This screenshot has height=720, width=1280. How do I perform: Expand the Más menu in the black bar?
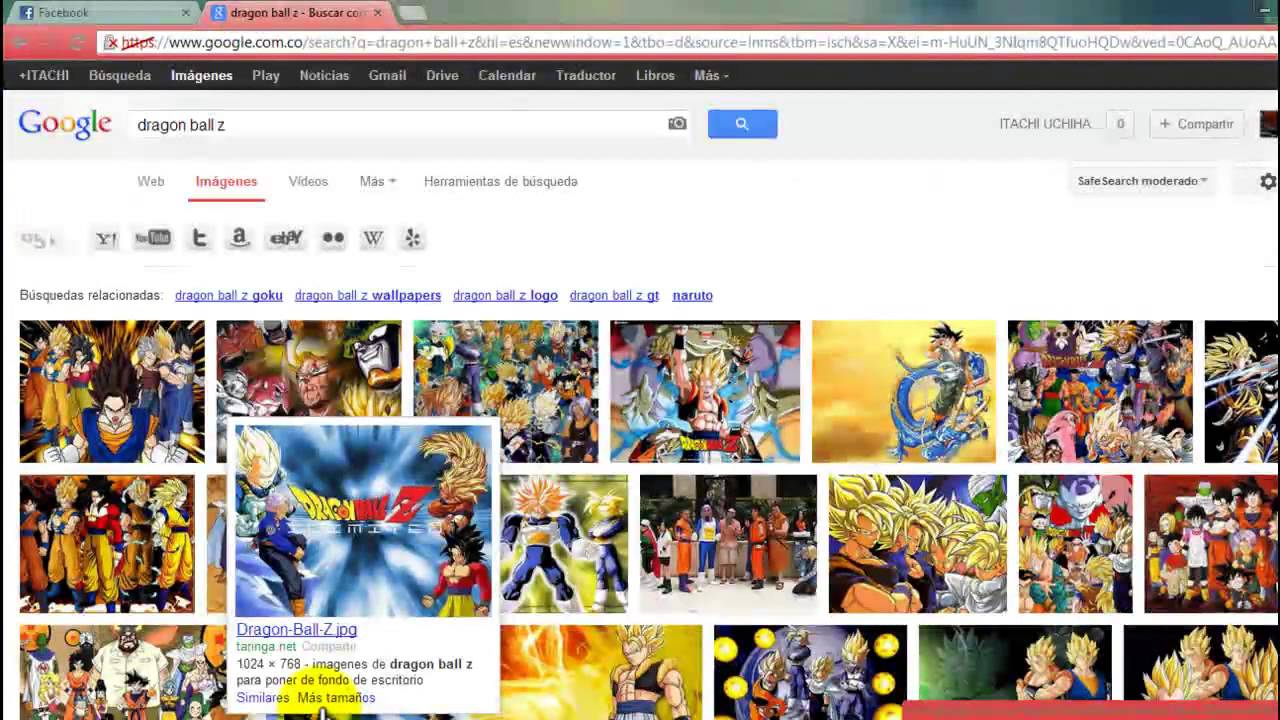711,75
